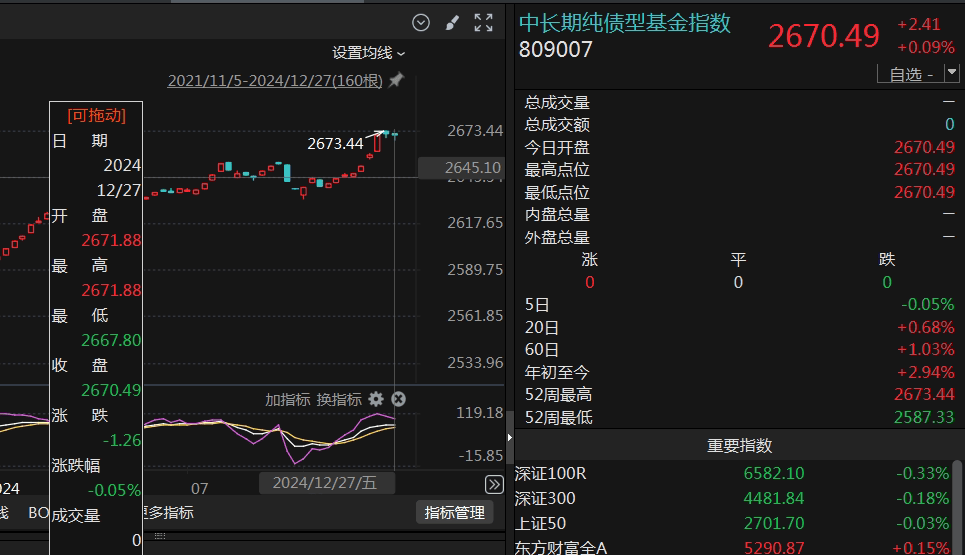Click 换指标 to change indicator
This screenshot has width=965, height=555.
coord(339,400)
